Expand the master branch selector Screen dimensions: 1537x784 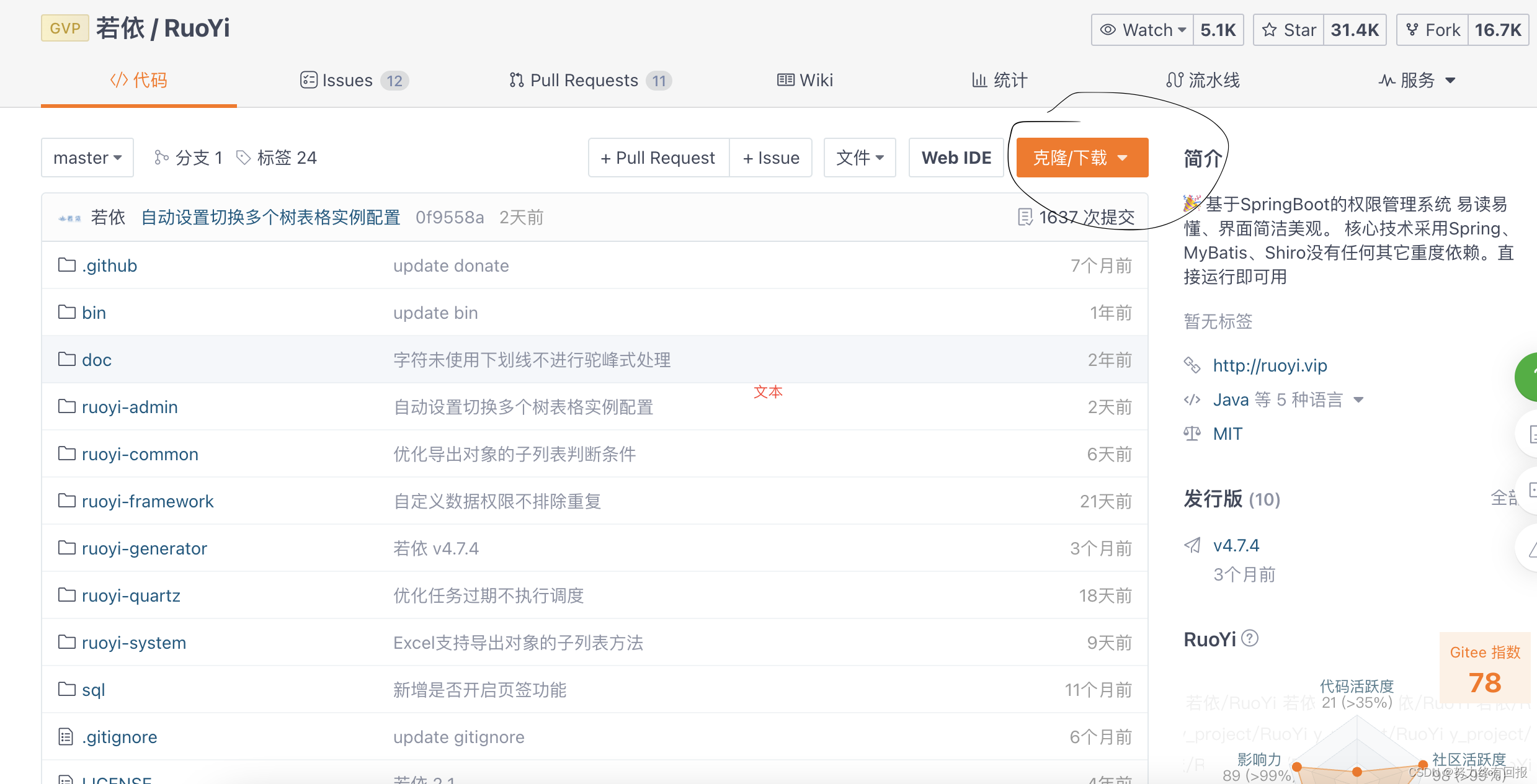(x=87, y=158)
